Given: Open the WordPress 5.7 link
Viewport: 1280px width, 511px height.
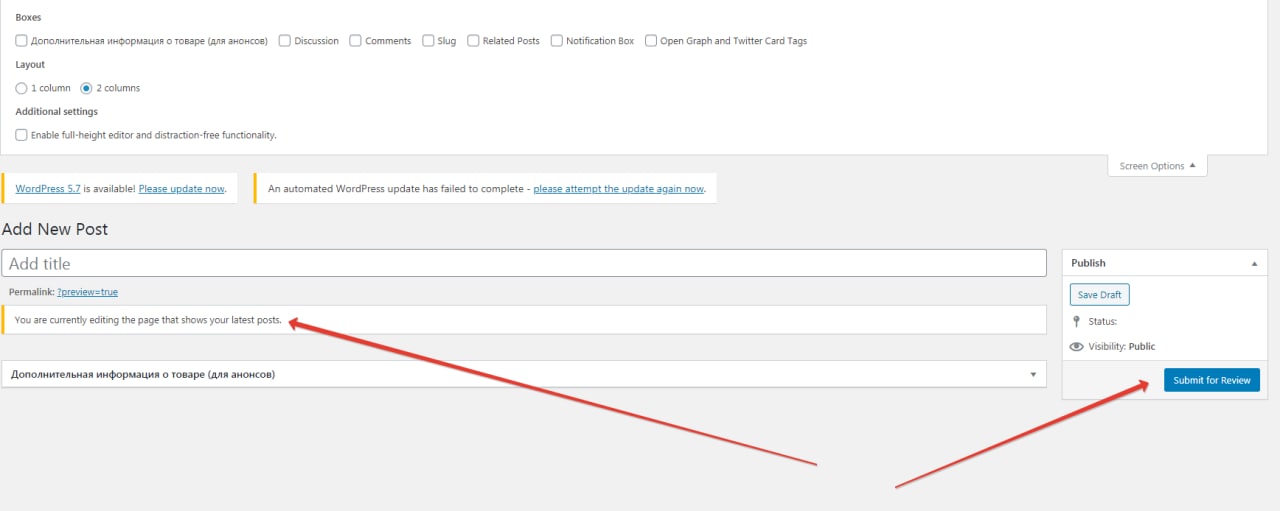Looking at the screenshot, I should pos(48,188).
